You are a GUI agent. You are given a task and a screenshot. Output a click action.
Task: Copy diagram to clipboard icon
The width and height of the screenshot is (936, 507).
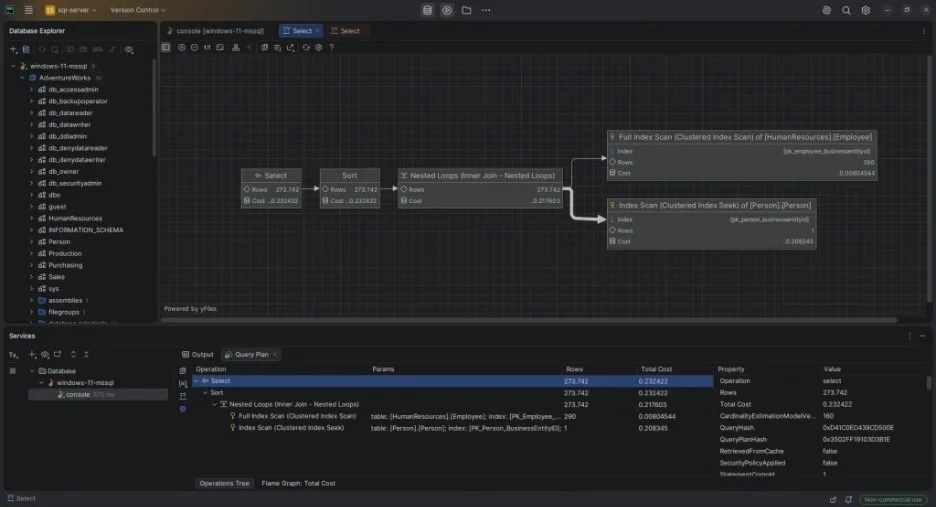[x=264, y=47]
